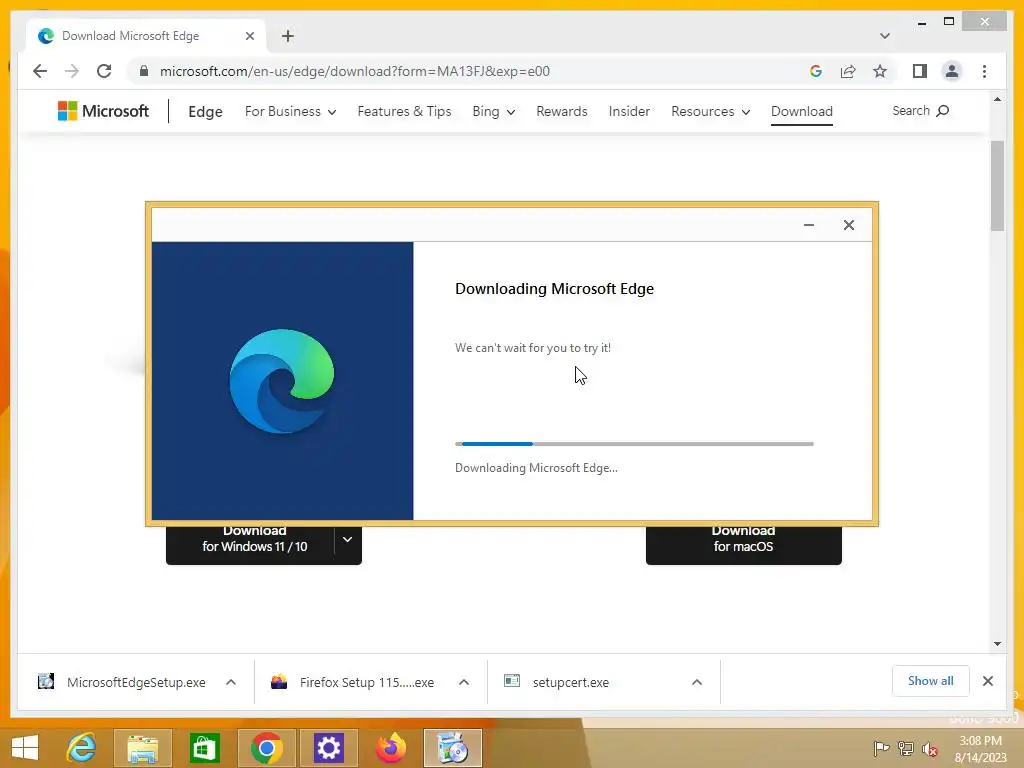Click the muted volume tray icon
The height and width of the screenshot is (768, 1024).
click(x=930, y=749)
